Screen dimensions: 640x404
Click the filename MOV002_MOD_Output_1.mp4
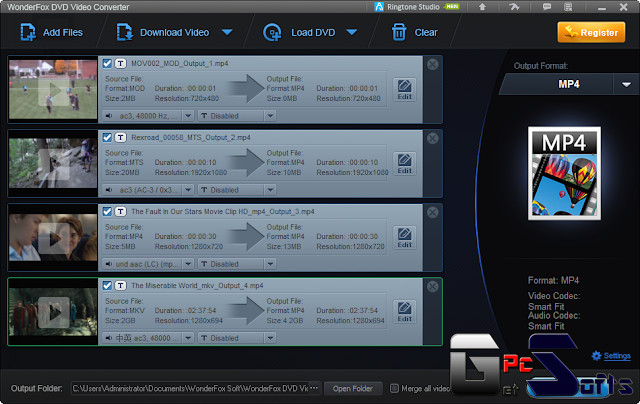tap(180, 63)
